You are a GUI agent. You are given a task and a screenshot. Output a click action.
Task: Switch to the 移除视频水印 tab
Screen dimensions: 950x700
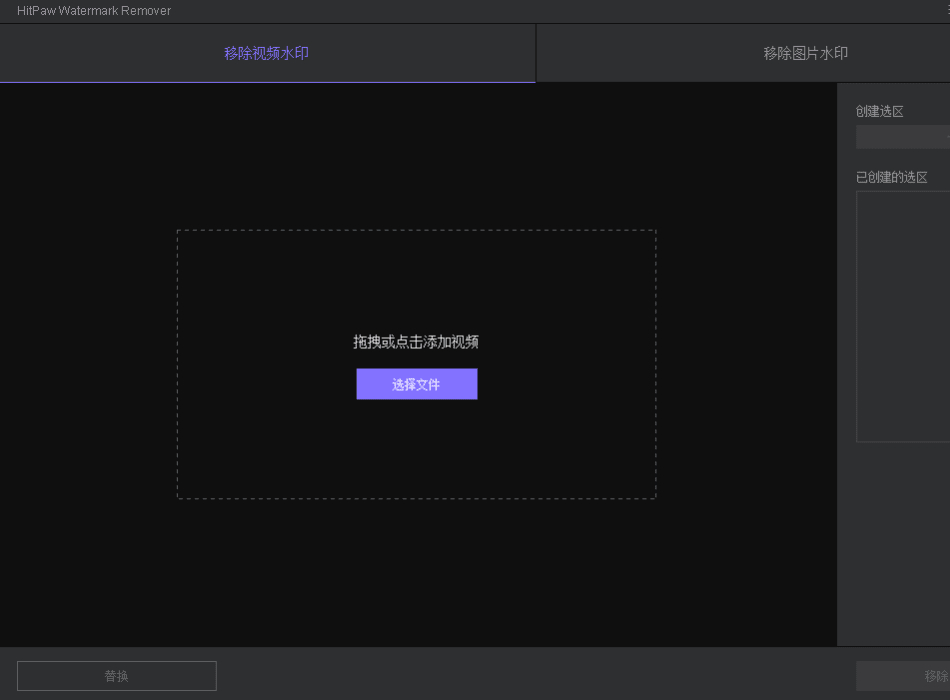coord(267,53)
